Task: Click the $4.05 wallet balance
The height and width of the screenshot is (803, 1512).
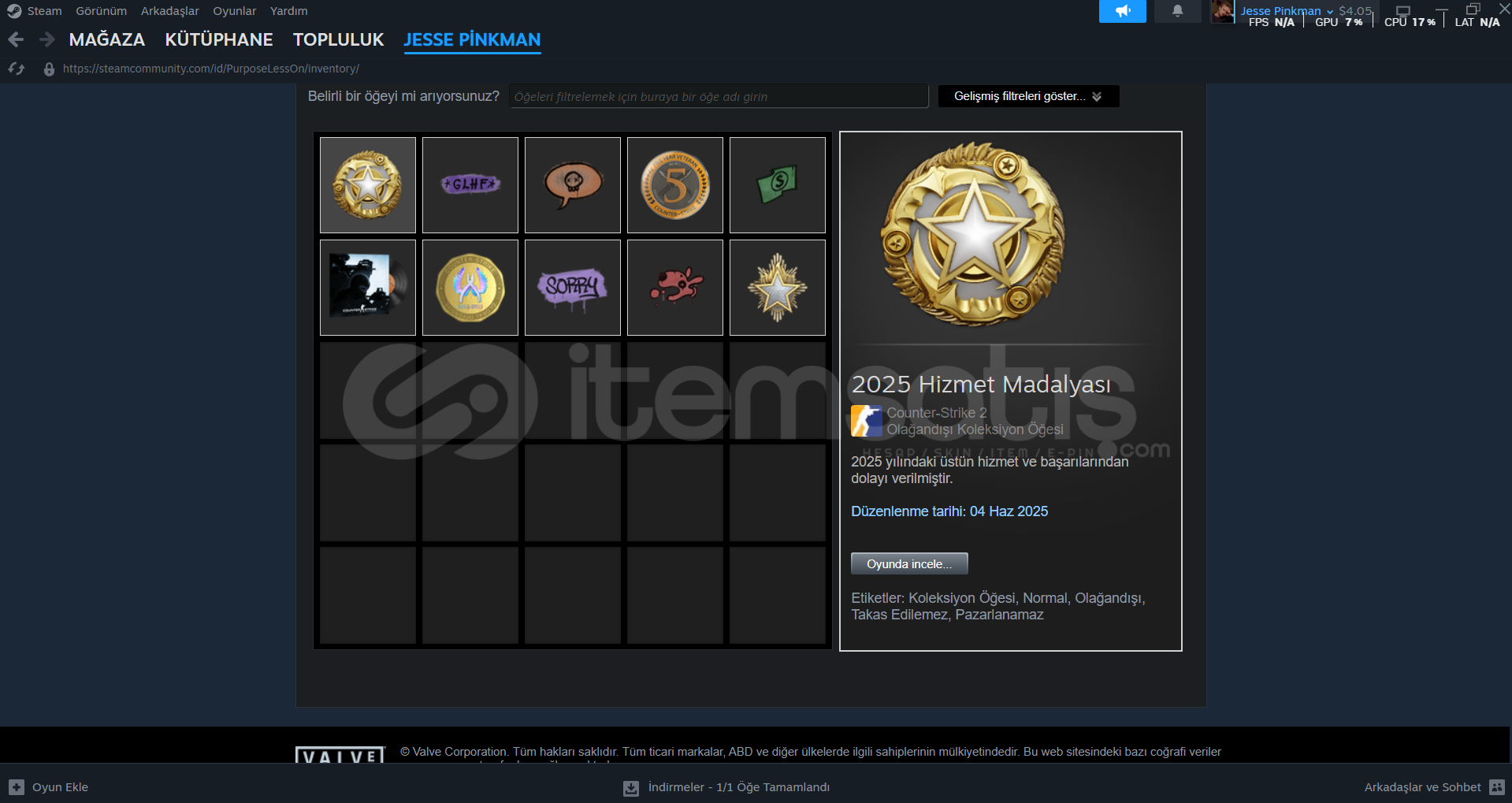Action: click(x=1354, y=10)
